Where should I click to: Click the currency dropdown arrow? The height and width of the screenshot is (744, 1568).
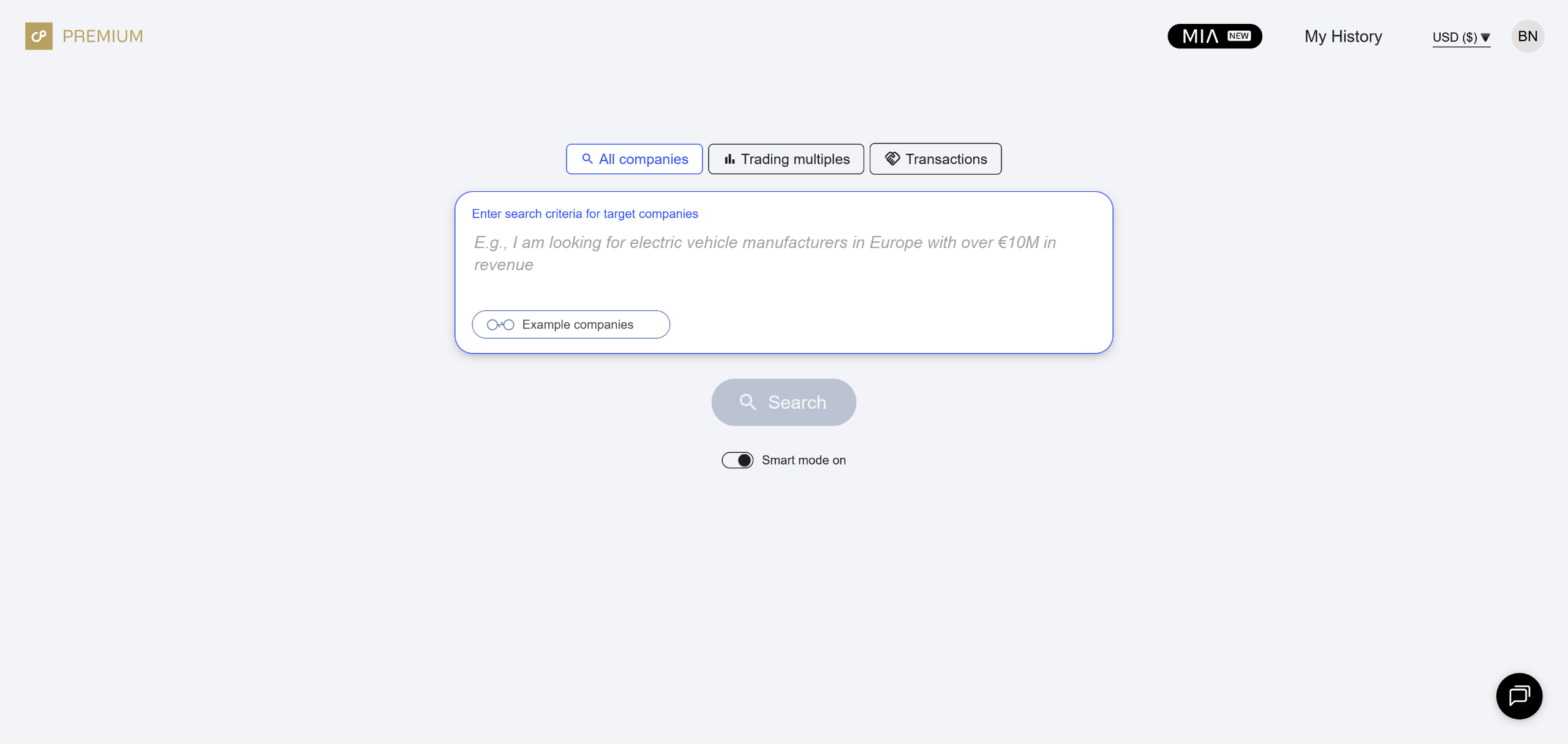[1485, 37]
